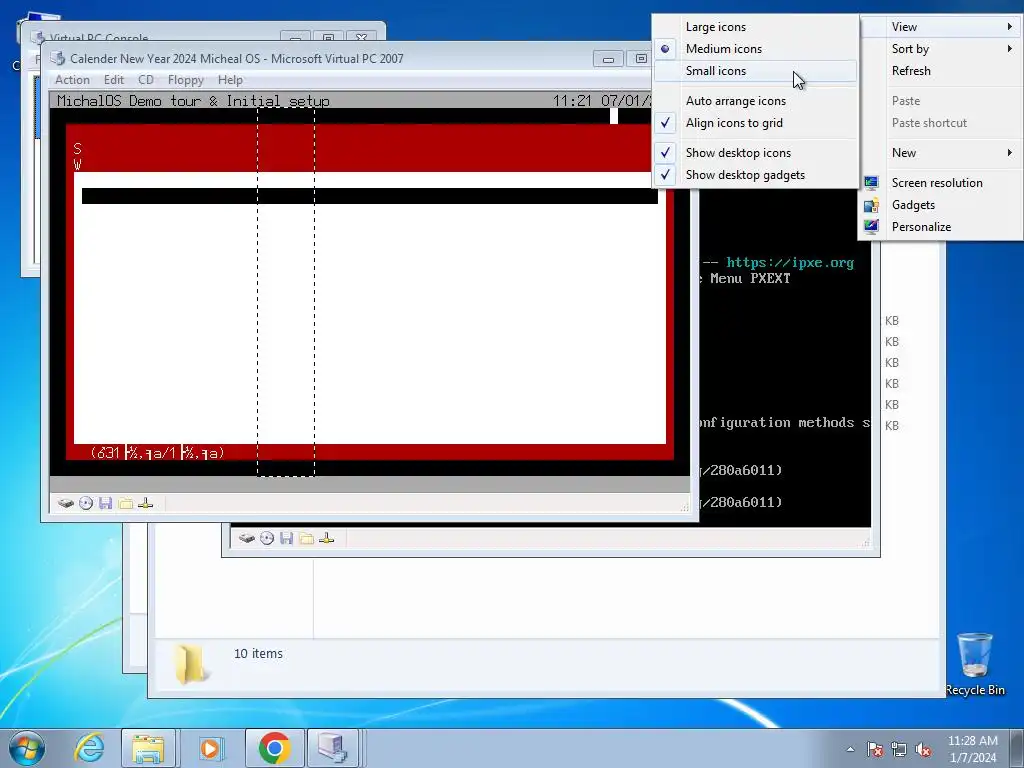Click shared folder icon in the rear VM window status bar
The width and height of the screenshot is (1024, 768).
(306, 539)
